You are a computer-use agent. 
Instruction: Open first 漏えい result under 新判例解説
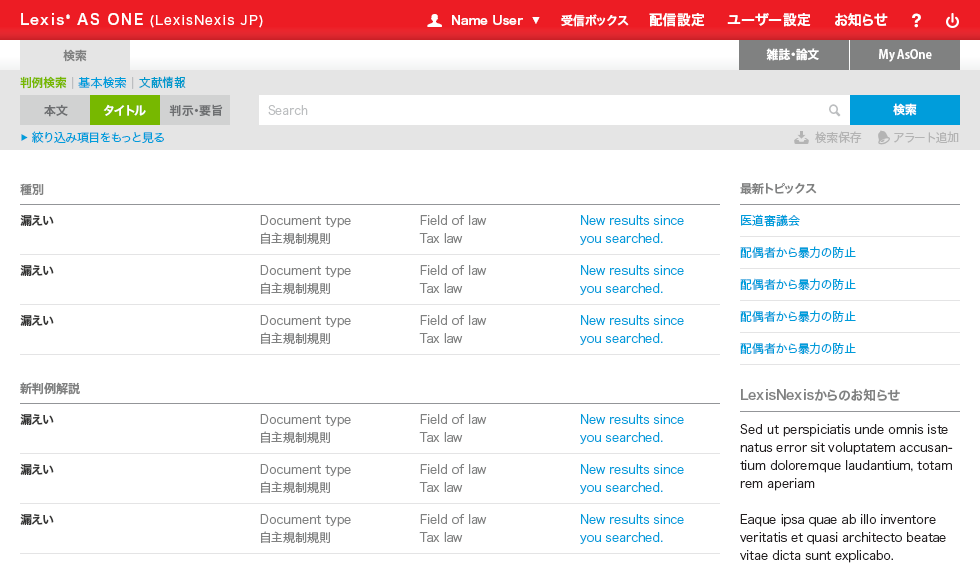[x=37, y=419]
